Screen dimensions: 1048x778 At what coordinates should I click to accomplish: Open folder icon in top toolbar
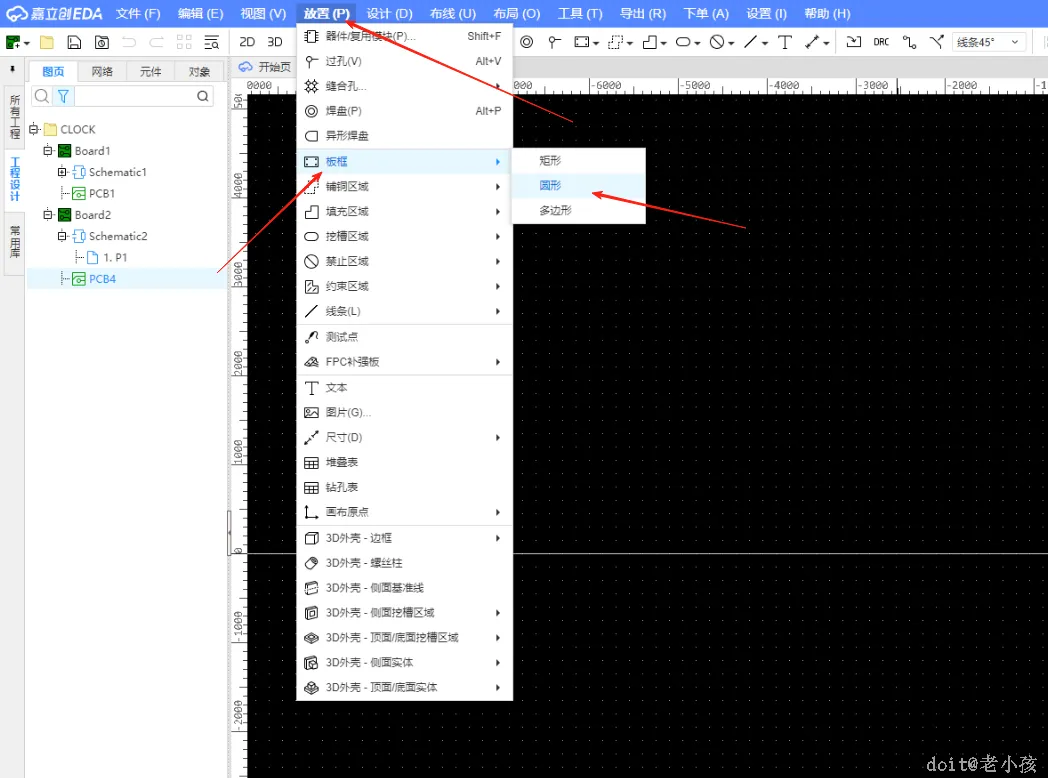(47, 42)
